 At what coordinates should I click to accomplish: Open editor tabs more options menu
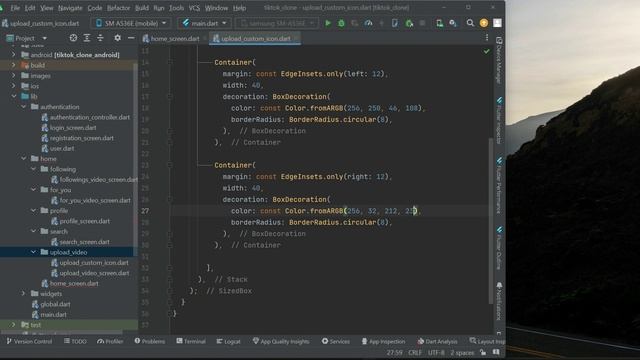pyautogui.click(x=487, y=38)
